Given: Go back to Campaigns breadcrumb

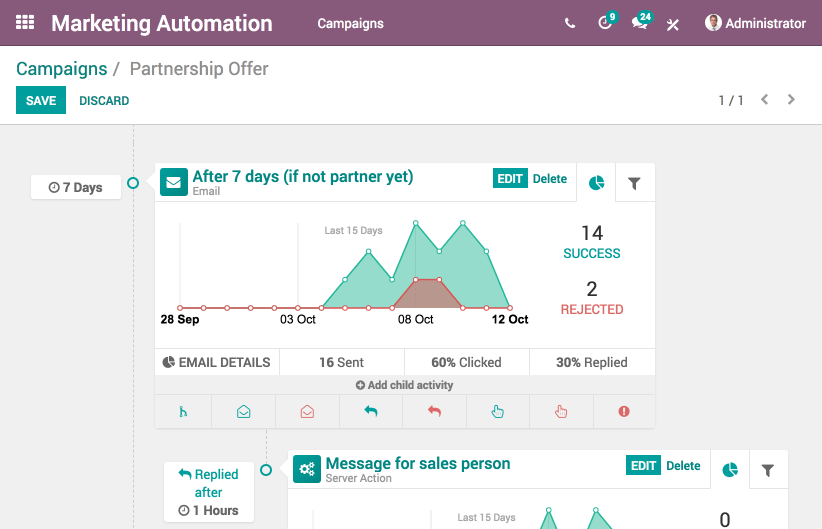Looking at the screenshot, I should [61, 69].
